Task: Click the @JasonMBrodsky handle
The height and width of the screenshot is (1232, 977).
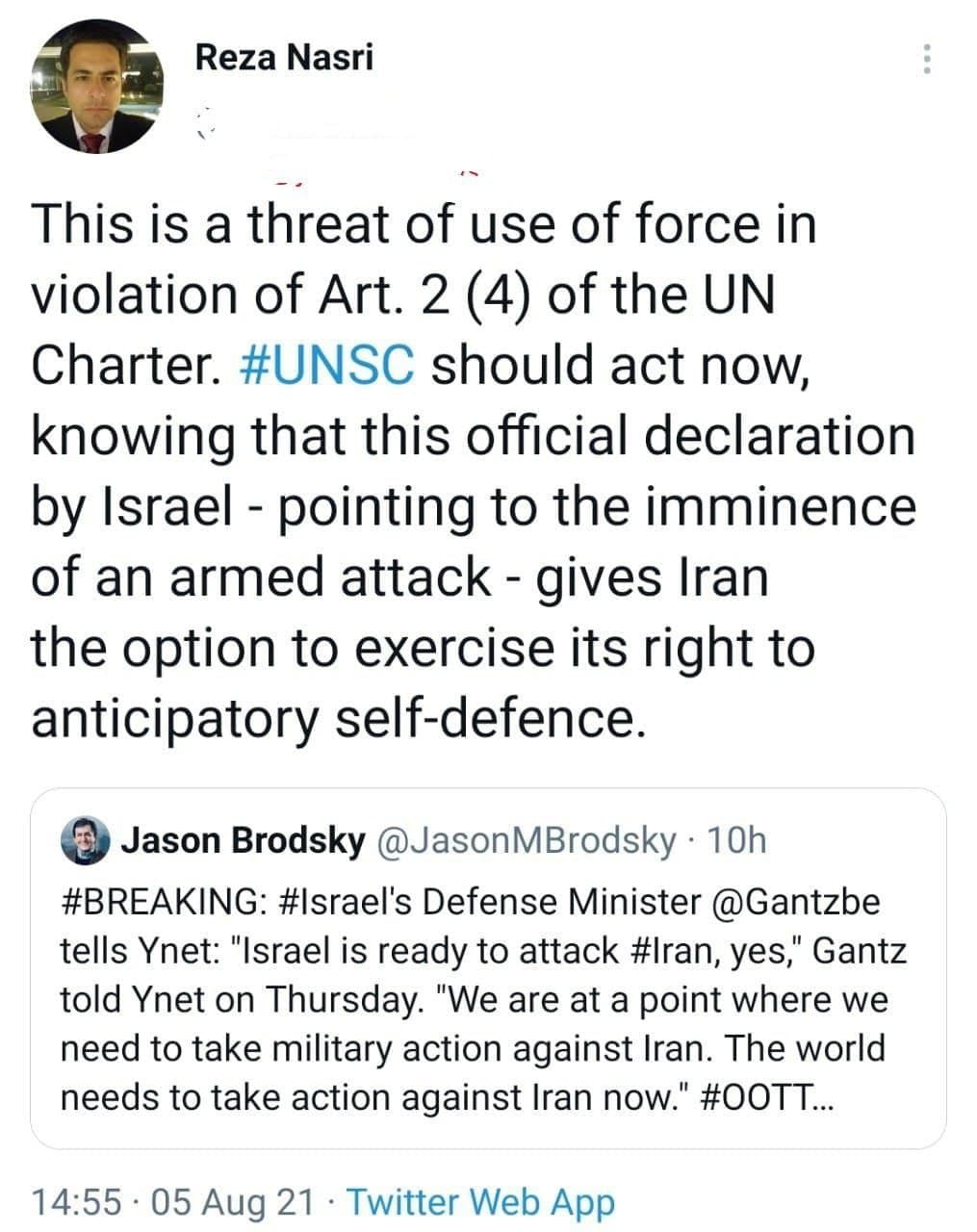Action: tap(527, 841)
